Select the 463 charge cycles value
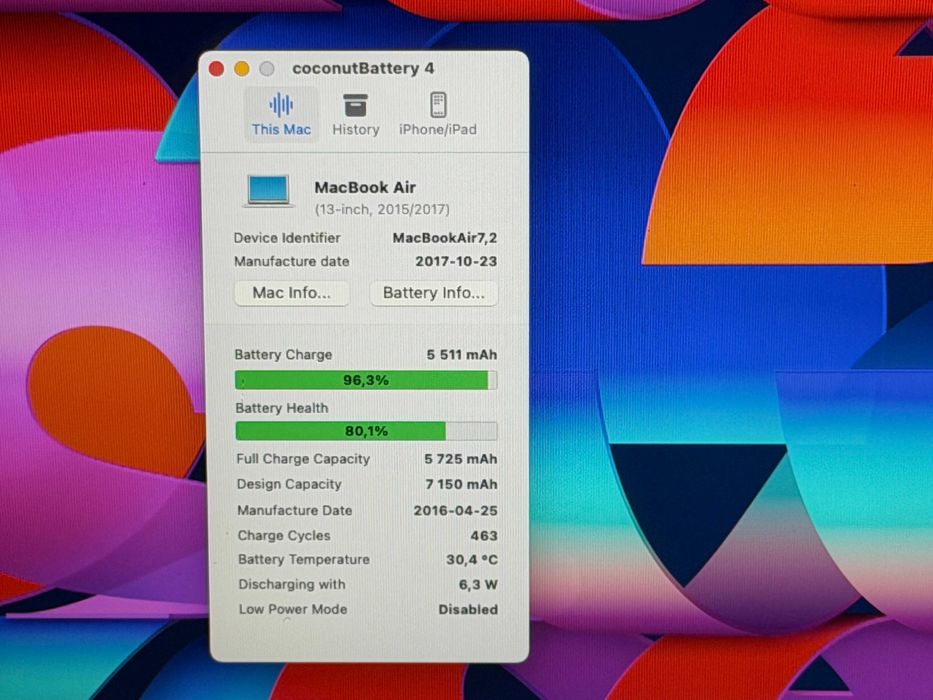 [x=484, y=536]
